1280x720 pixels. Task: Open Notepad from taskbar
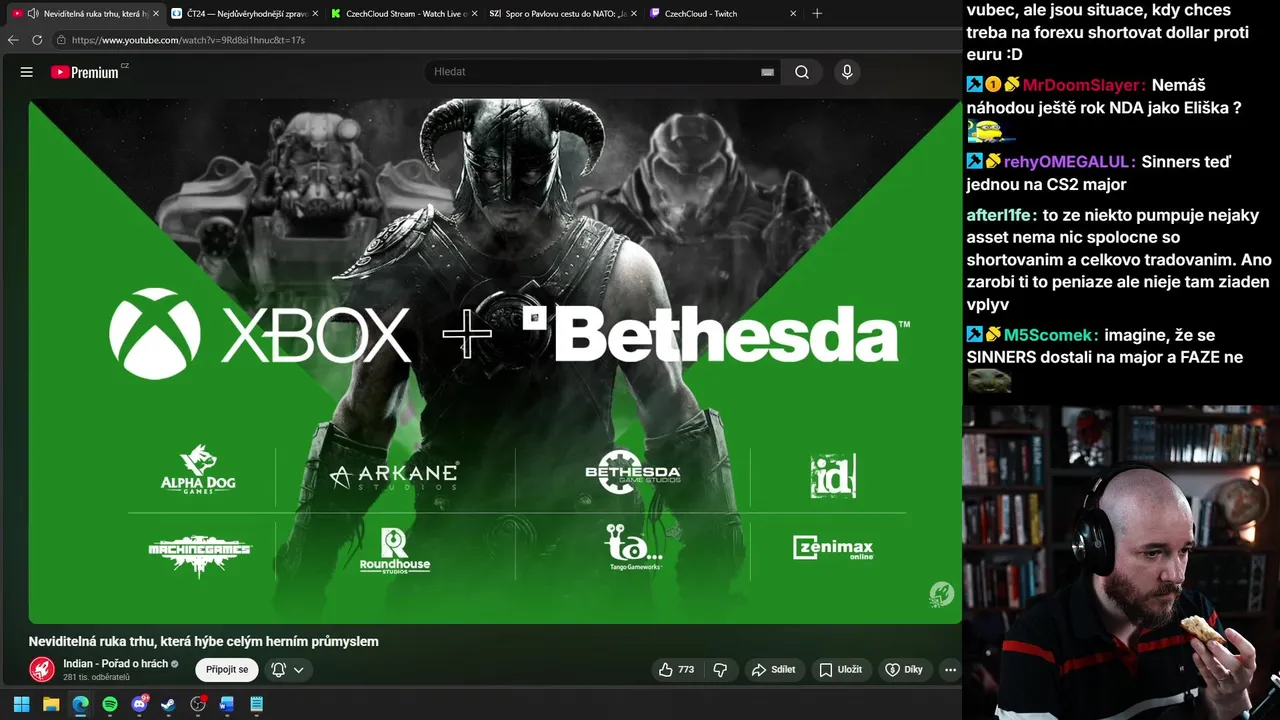[257, 704]
